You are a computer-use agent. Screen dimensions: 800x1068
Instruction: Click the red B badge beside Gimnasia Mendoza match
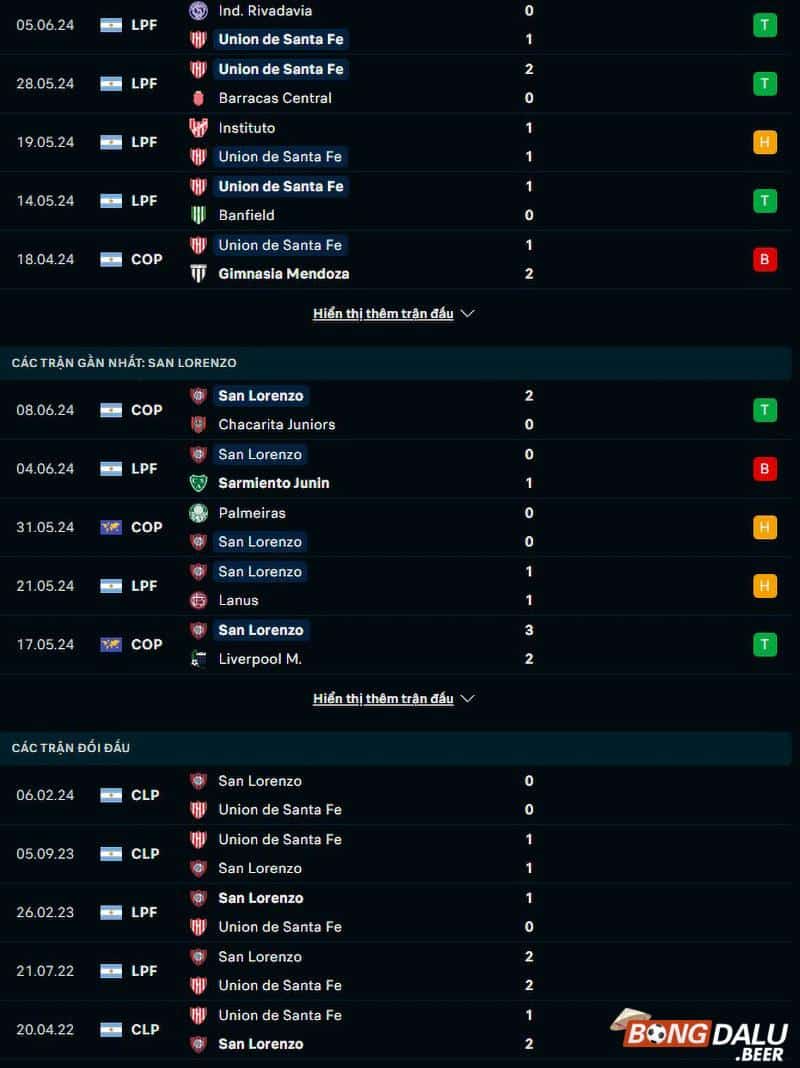(765, 259)
